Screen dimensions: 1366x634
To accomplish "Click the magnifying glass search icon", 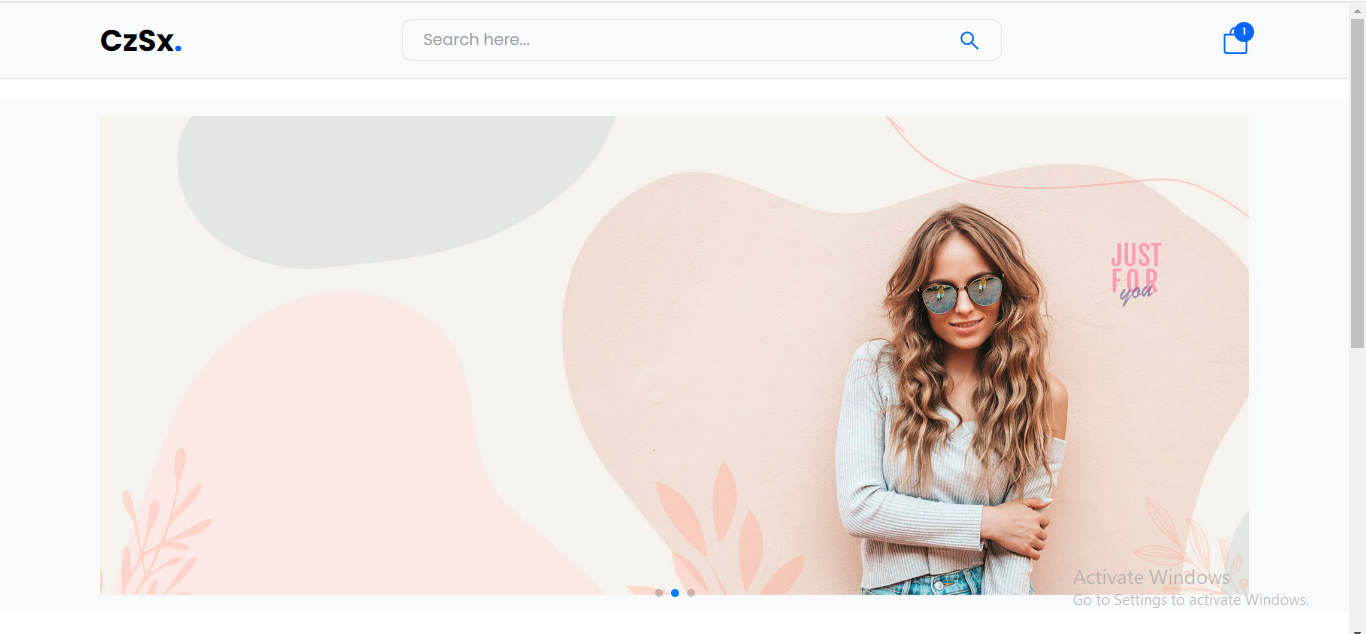I will pyautogui.click(x=968, y=40).
